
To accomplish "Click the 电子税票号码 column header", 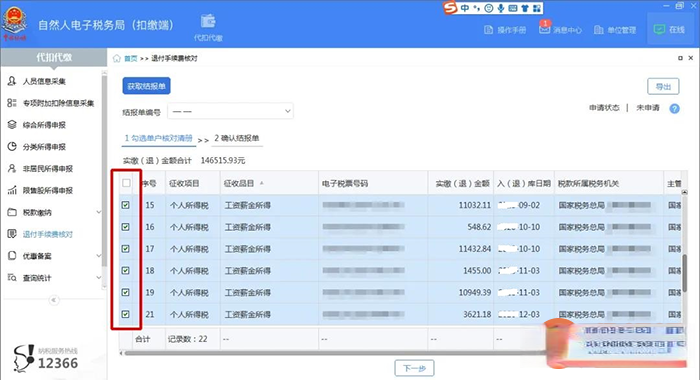I will point(345,184).
